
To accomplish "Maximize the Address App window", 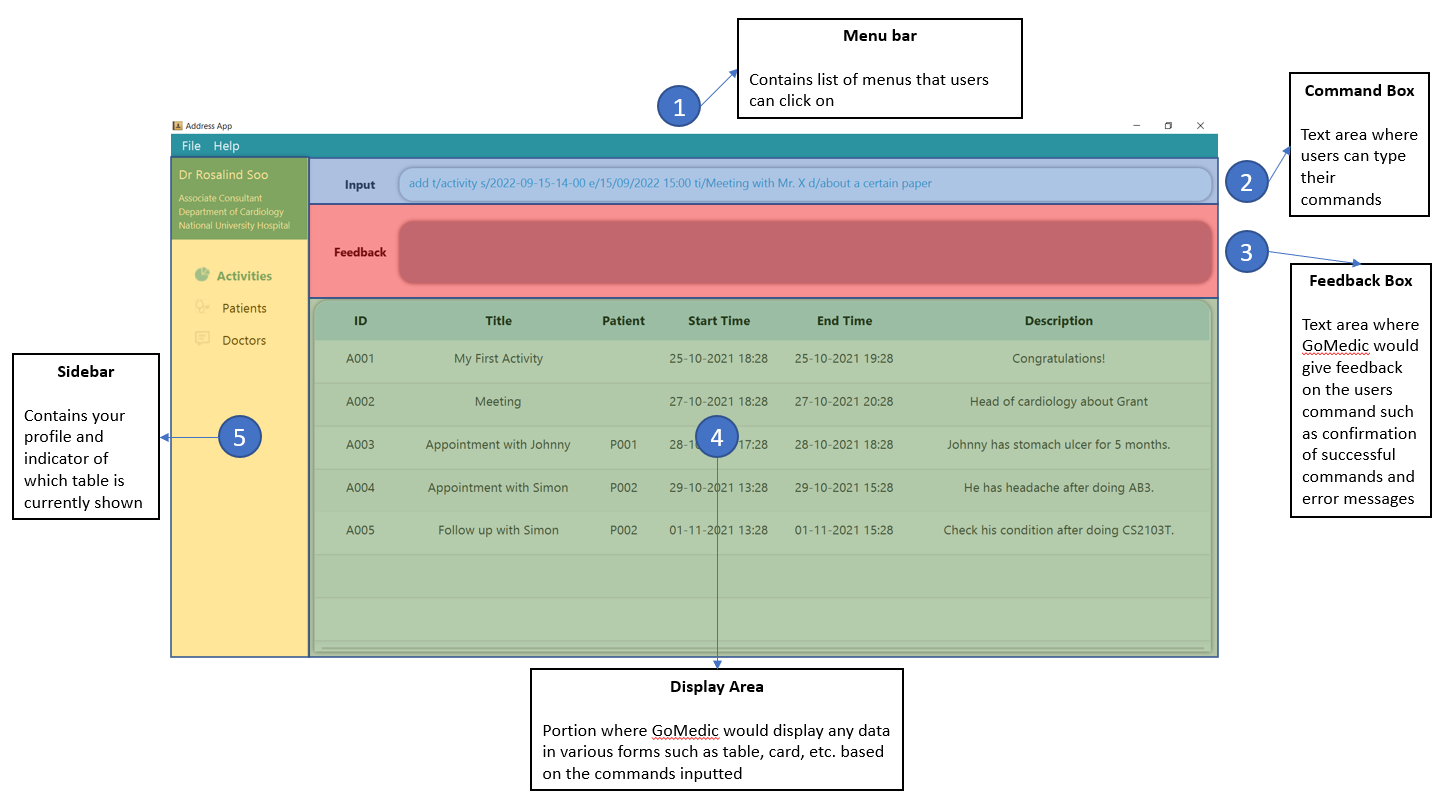I will (x=1168, y=126).
